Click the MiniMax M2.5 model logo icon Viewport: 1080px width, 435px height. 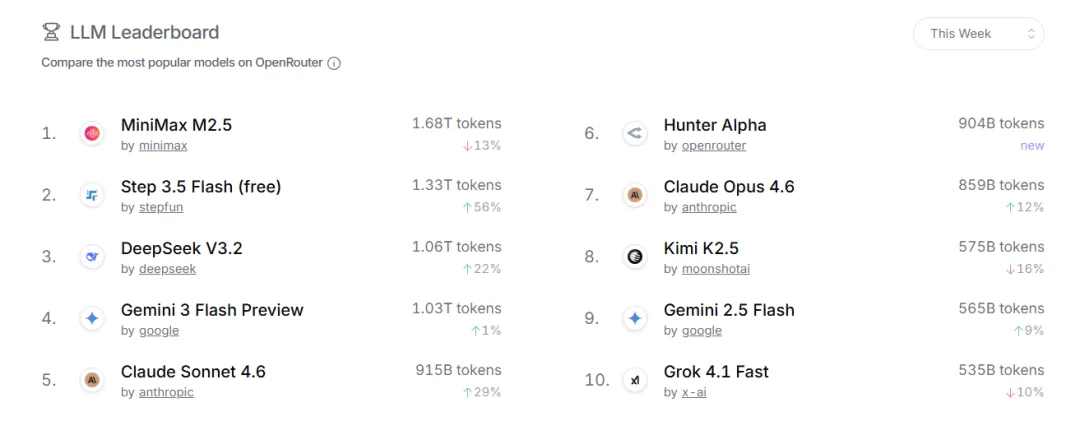point(92,133)
